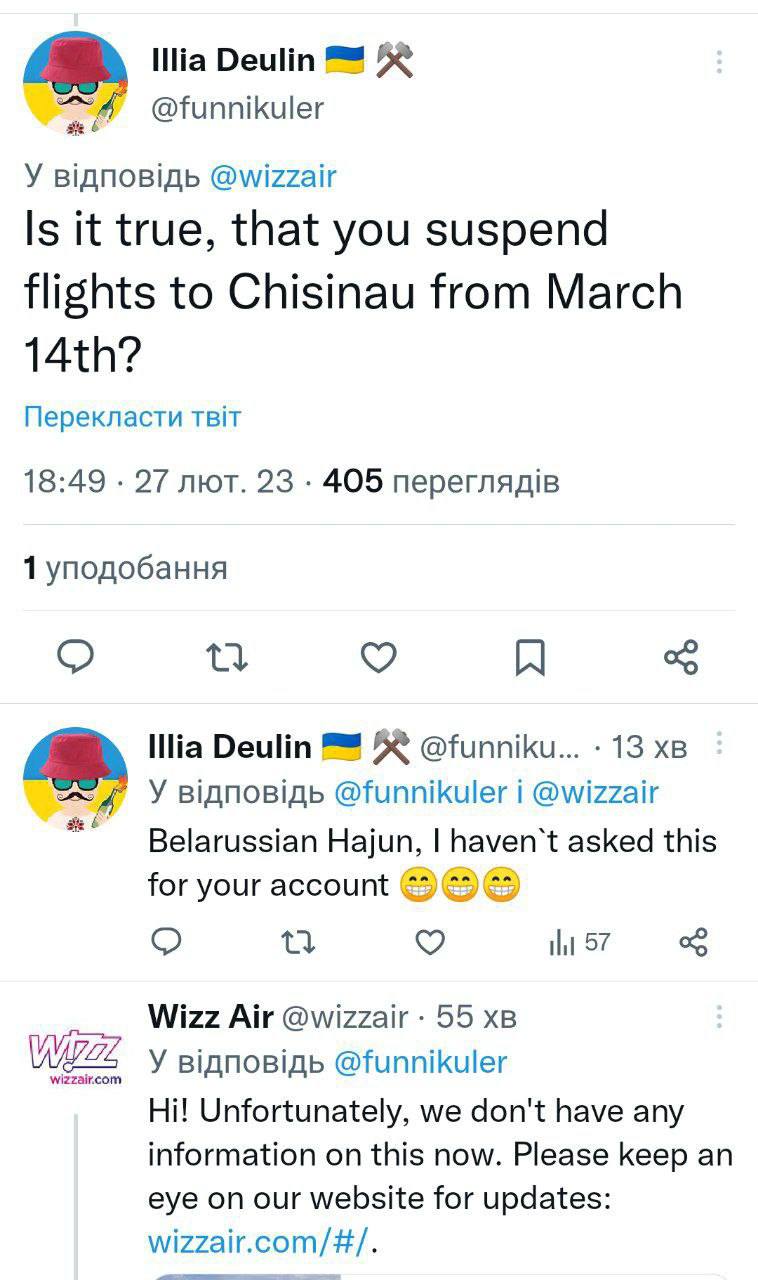Share the Belarussian Hajun reply
This screenshot has height=1280, width=758.
click(x=693, y=942)
